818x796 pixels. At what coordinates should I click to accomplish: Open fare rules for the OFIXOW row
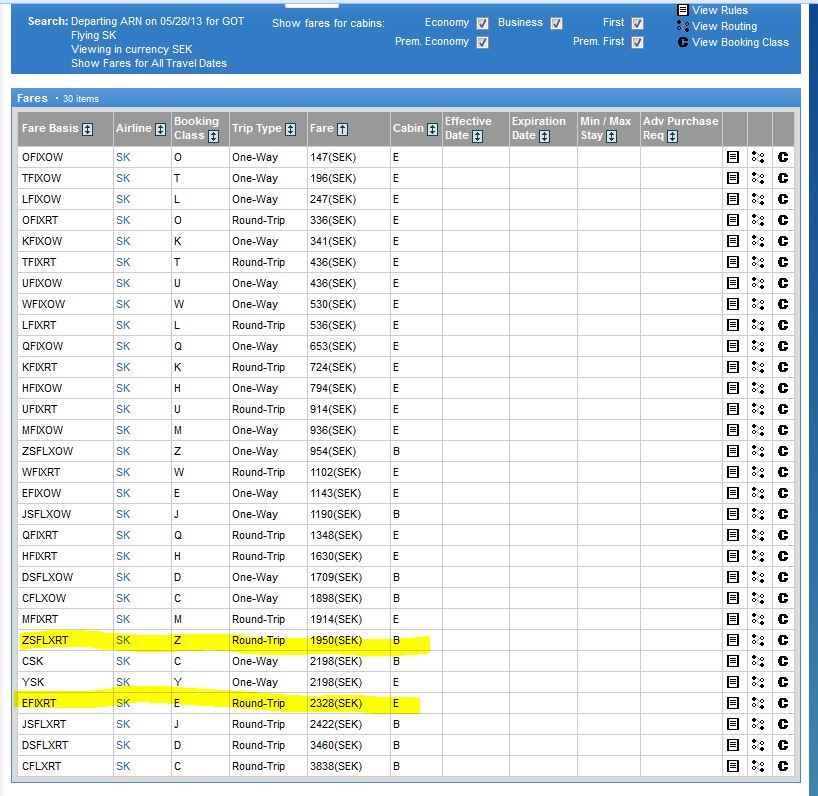(x=733, y=157)
